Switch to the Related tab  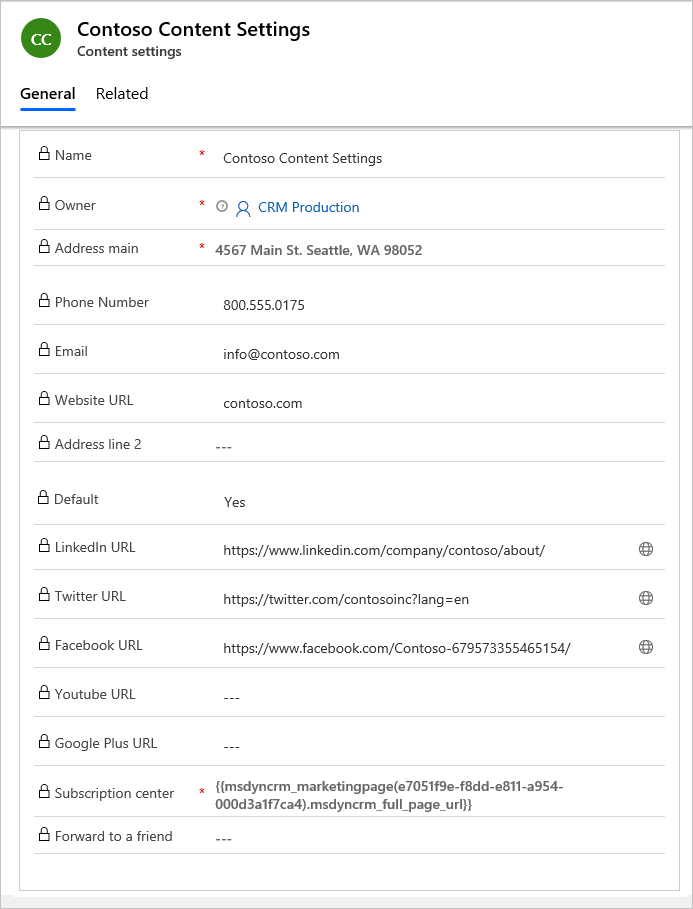[x=122, y=94]
